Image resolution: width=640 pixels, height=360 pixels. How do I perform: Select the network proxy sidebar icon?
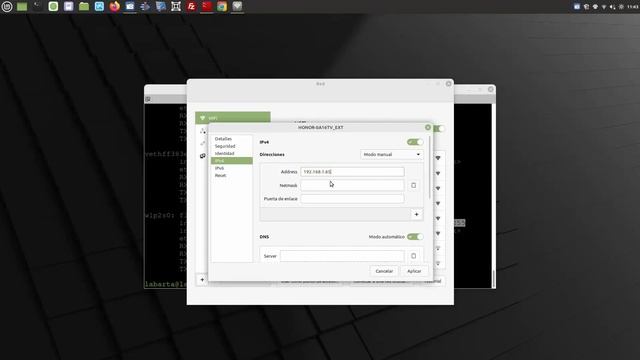203,156
